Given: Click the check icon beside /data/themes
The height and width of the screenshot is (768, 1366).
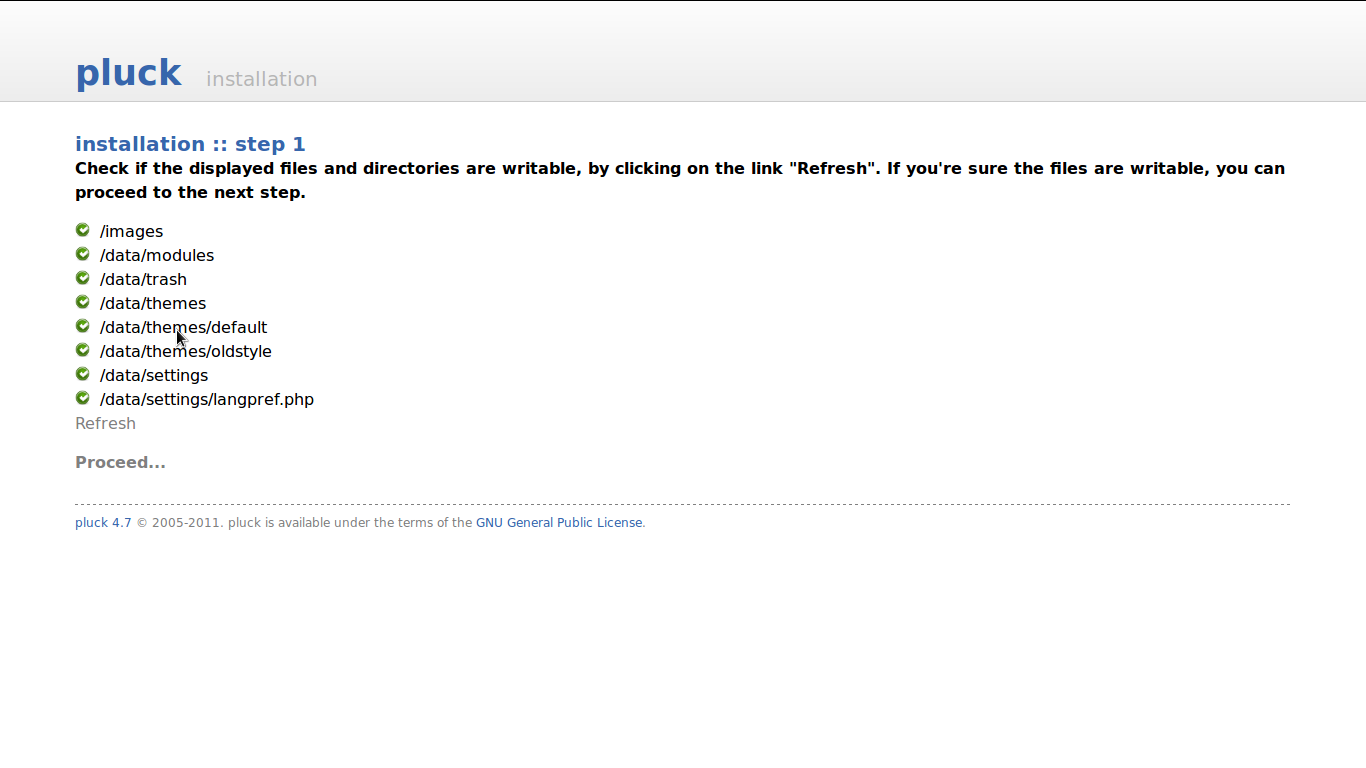Looking at the screenshot, I should (83, 302).
